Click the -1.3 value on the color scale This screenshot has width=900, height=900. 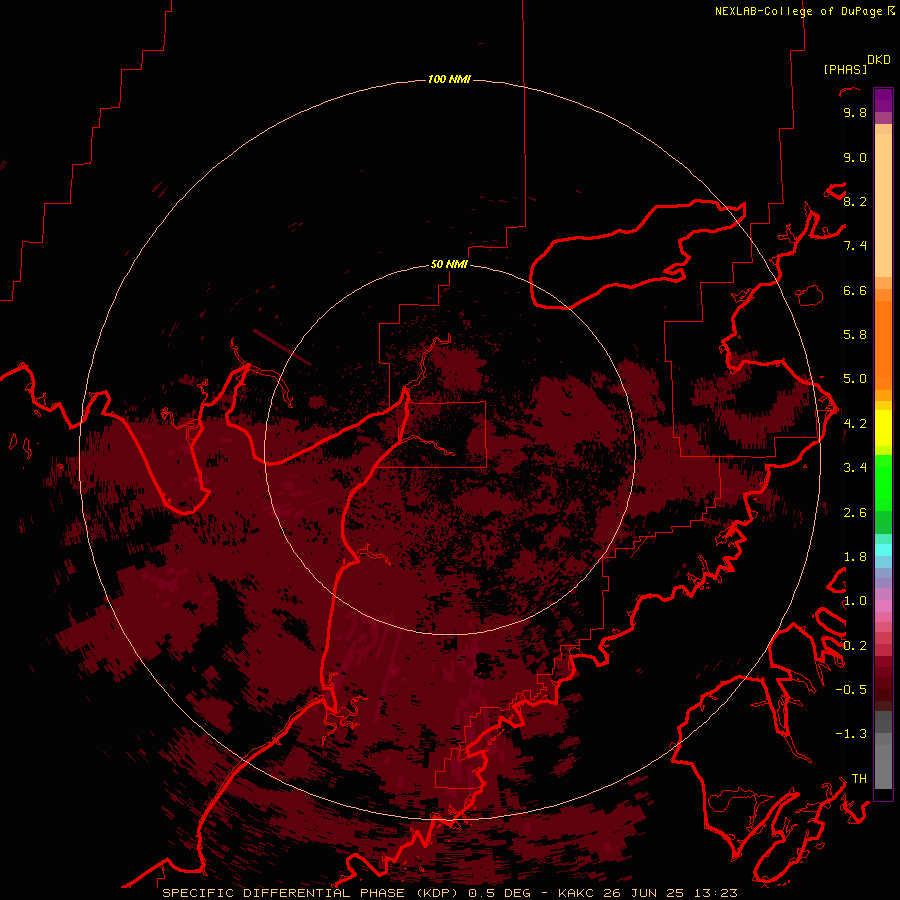[x=851, y=734]
